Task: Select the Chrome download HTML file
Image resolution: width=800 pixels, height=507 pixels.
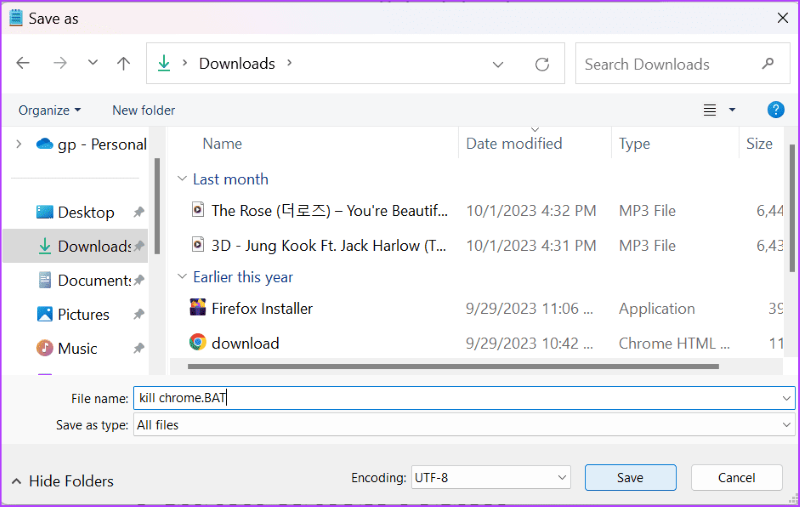Action: 245,343
